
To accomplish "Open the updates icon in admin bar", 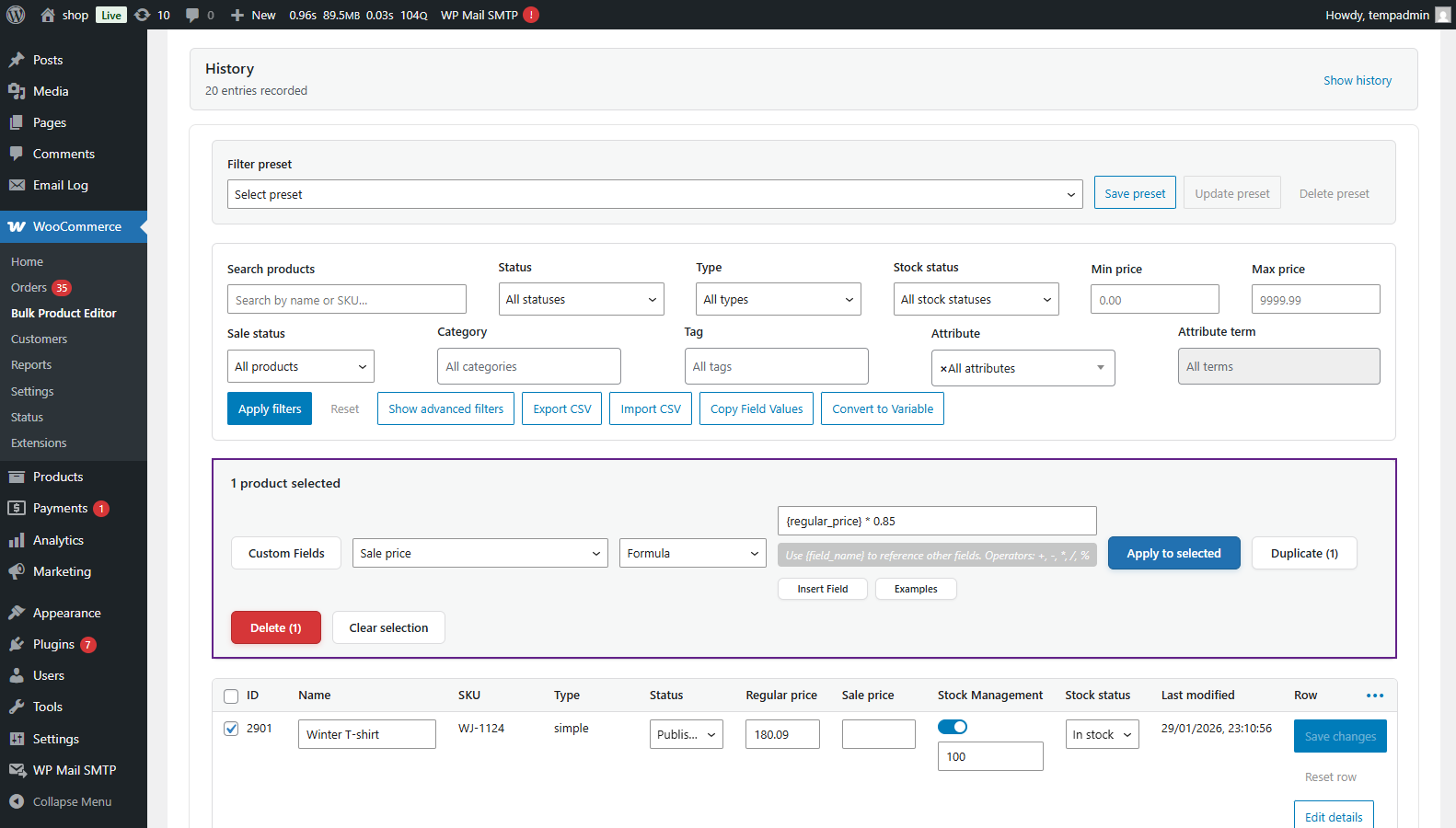I will point(143,15).
